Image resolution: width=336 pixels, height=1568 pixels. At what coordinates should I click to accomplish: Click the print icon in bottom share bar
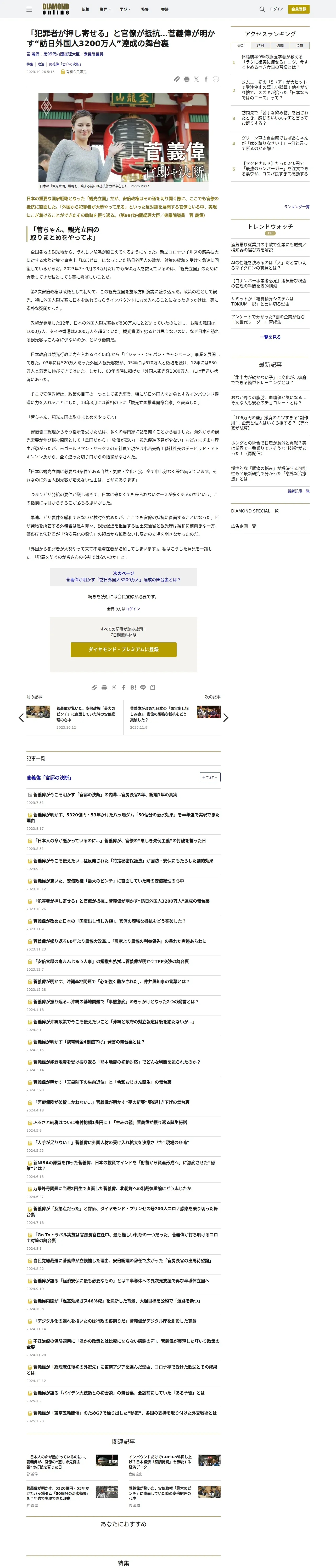(104, 687)
